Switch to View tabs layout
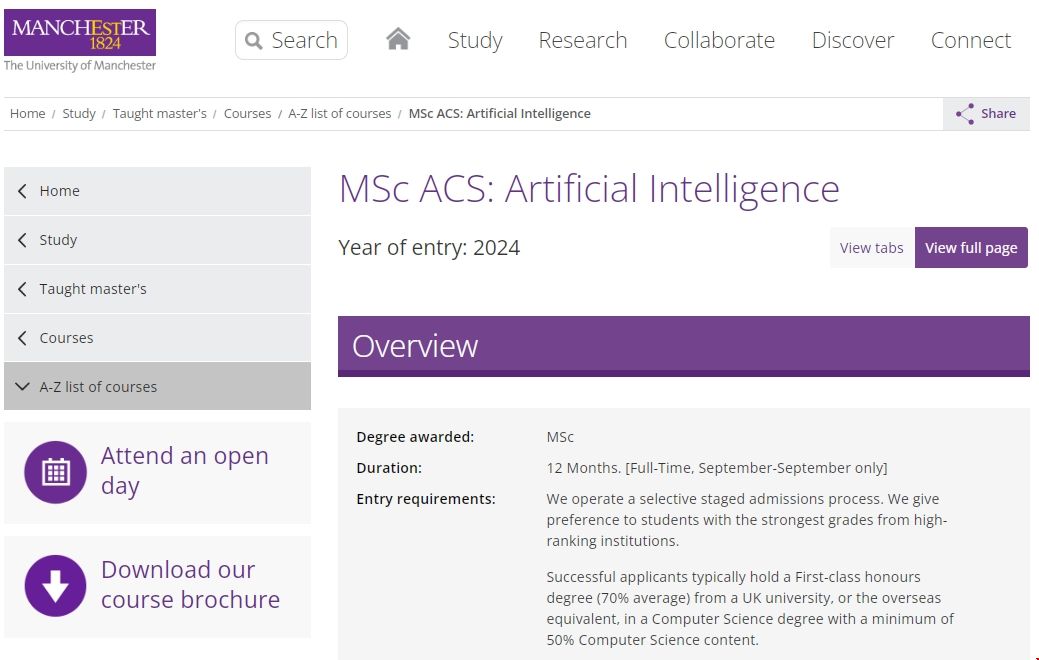Viewport: 1039px width, 660px height. point(871,248)
